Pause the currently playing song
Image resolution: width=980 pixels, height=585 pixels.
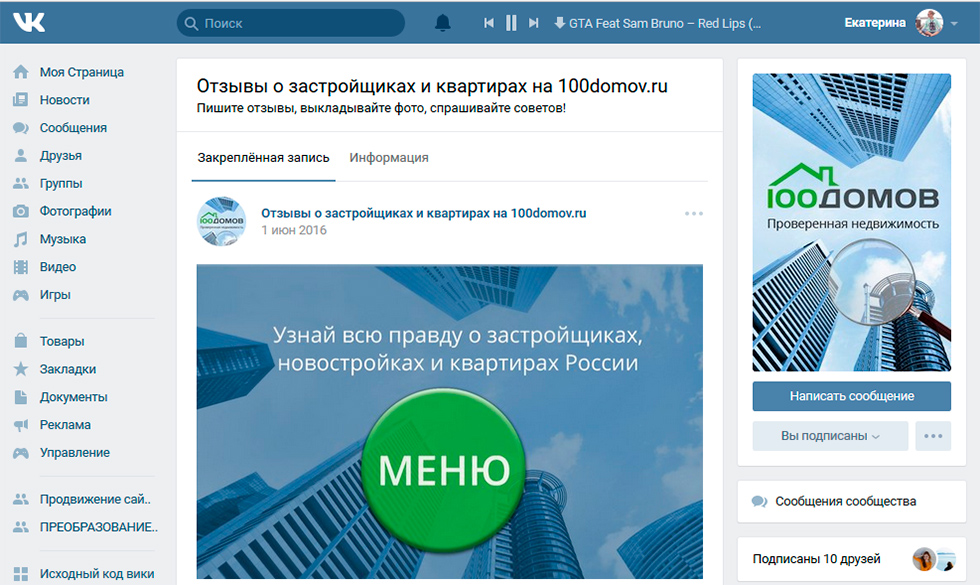511,23
